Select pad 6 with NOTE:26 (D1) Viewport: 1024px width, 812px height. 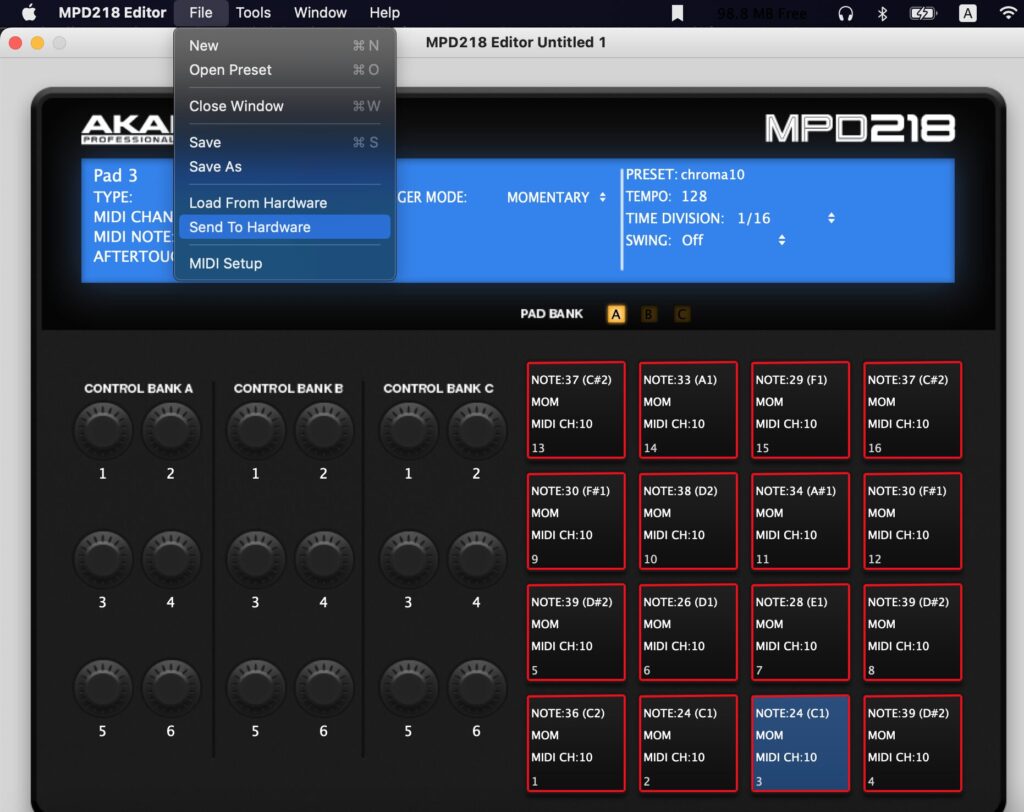[x=688, y=632]
